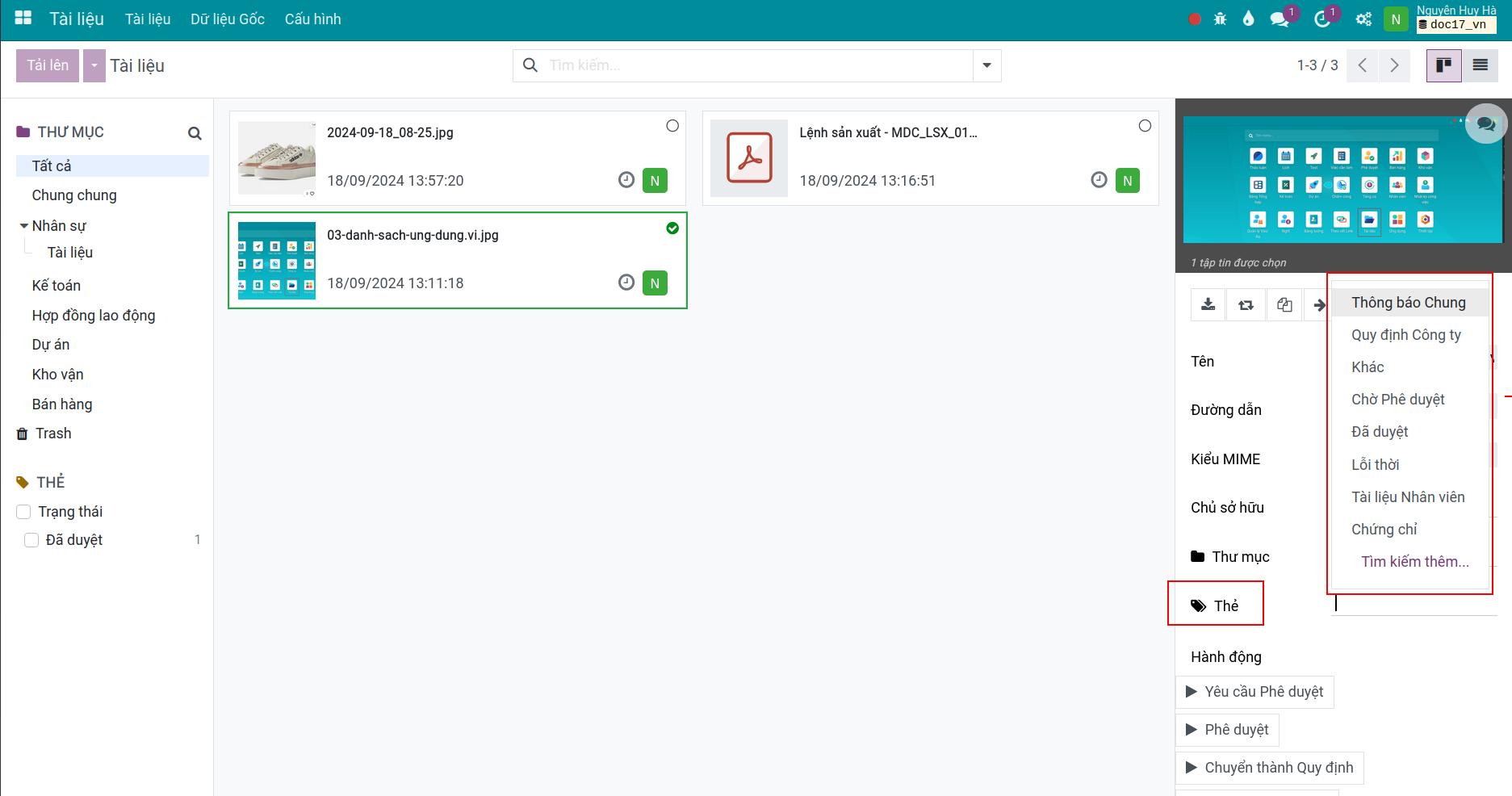Choose Tài liệu Nhân viên tag option

[x=1409, y=497]
